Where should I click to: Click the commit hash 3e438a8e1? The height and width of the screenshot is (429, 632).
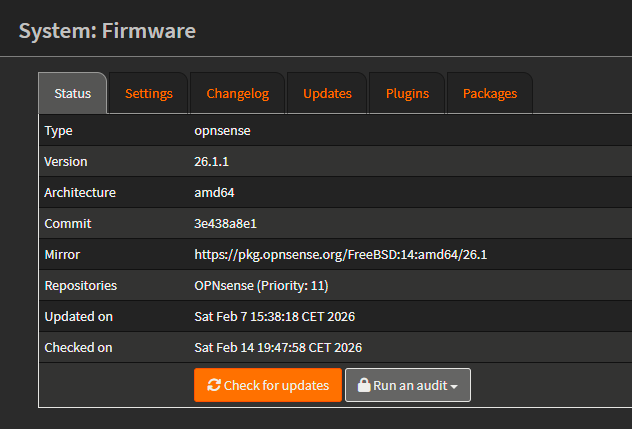(x=225, y=223)
